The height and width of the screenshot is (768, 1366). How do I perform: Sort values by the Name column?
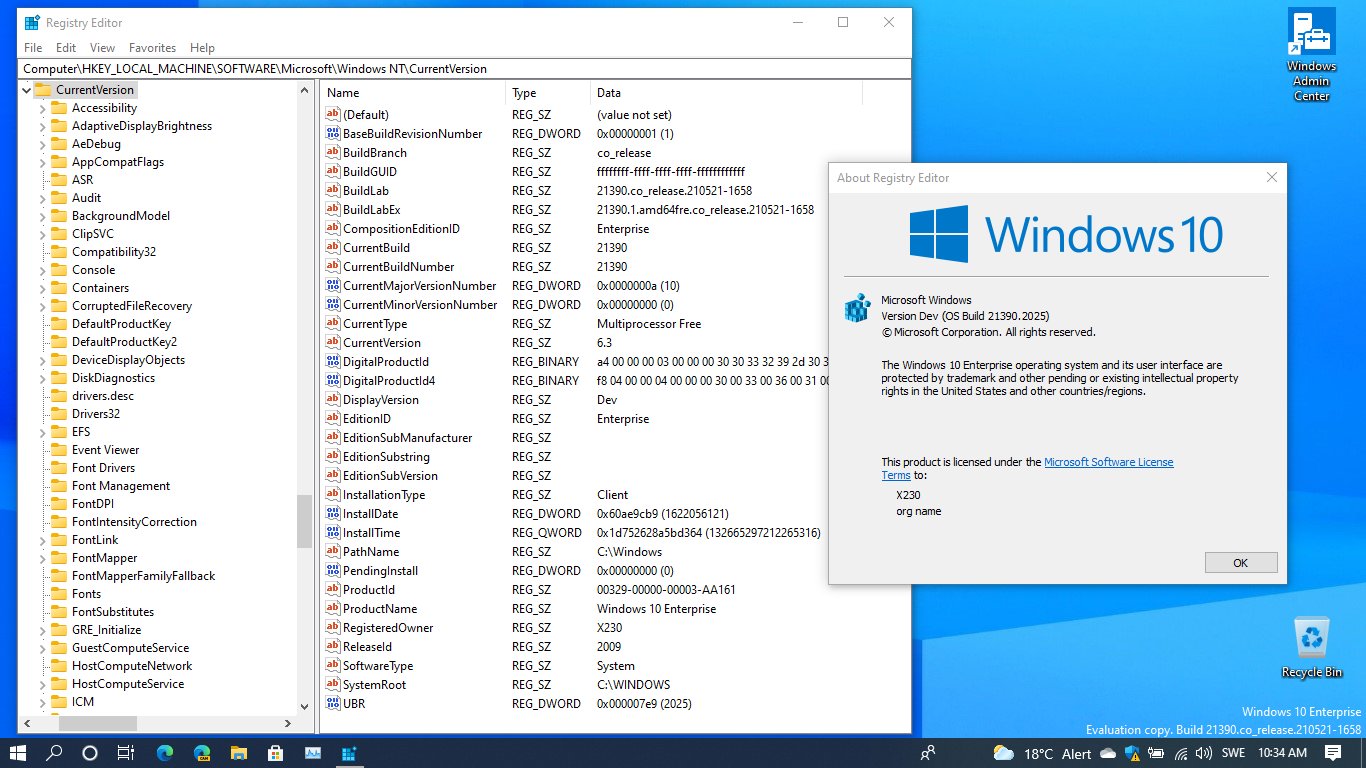(413, 93)
